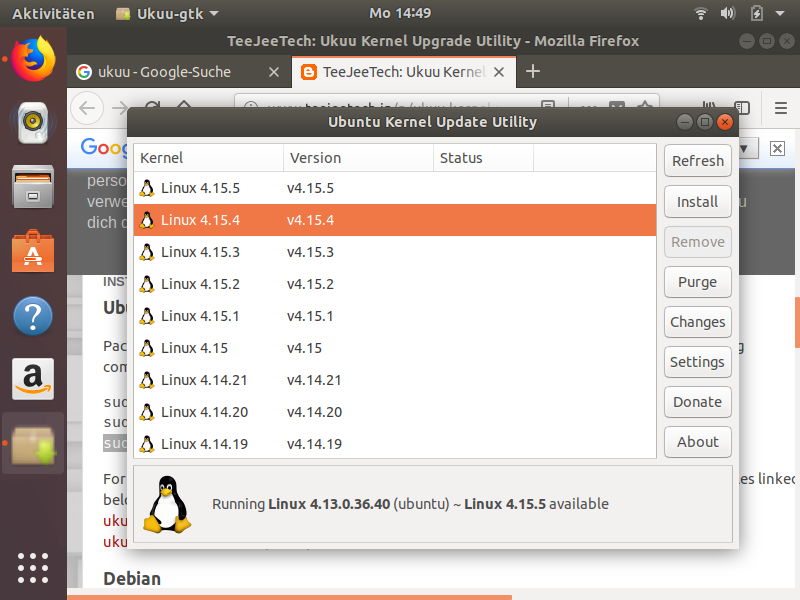Image resolution: width=800 pixels, height=600 pixels.
Task: Select the Linux 4.15.2 row
Action: (395, 284)
